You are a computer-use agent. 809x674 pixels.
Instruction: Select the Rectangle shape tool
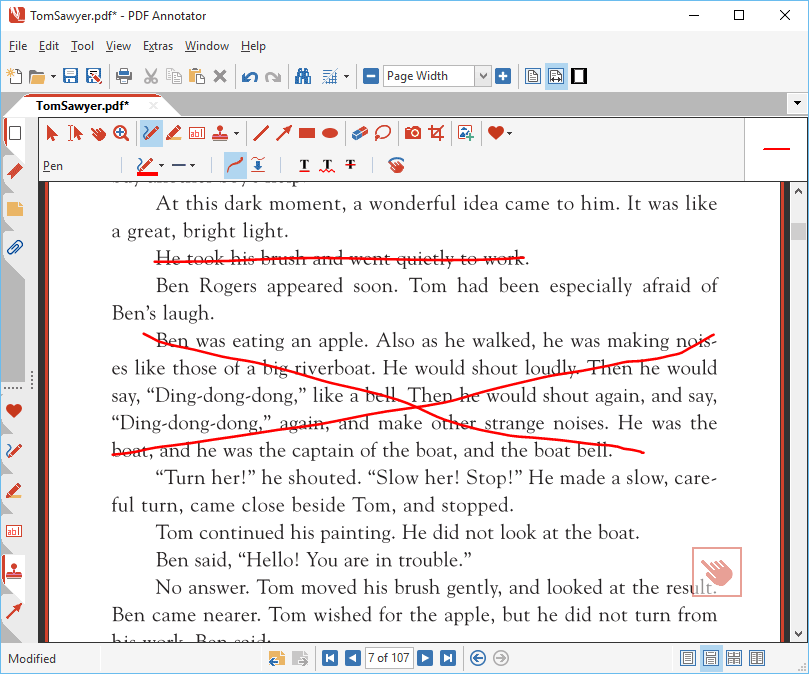[307, 134]
